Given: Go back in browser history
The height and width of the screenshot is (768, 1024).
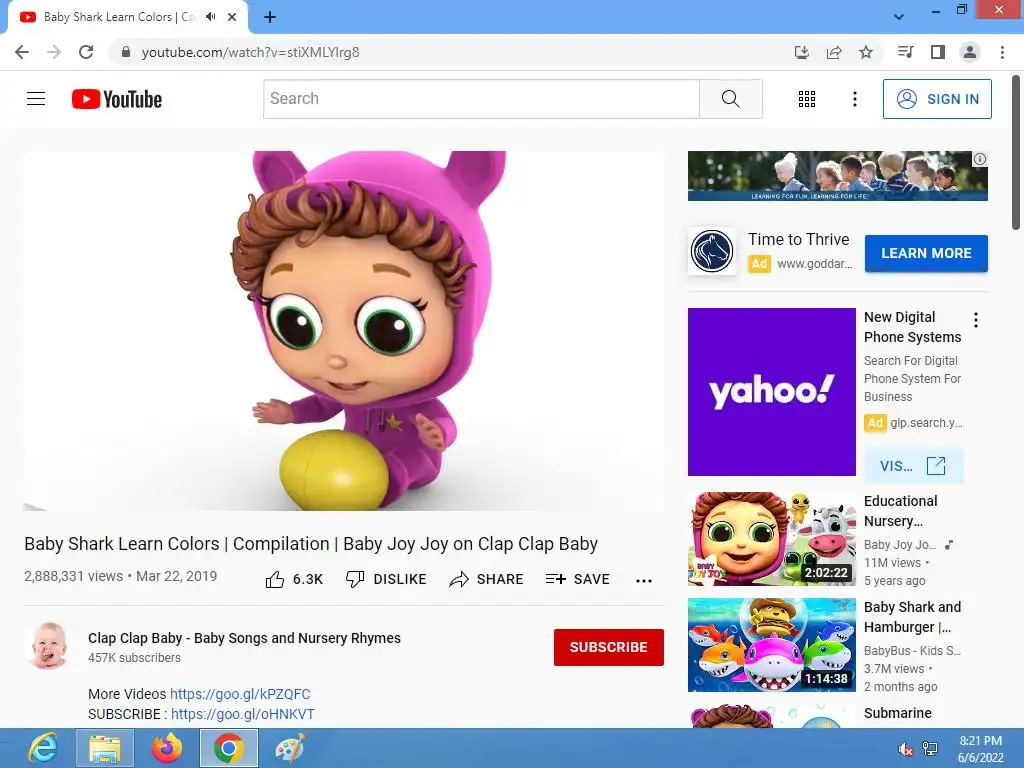Looking at the screenshot, I should 22,52.
